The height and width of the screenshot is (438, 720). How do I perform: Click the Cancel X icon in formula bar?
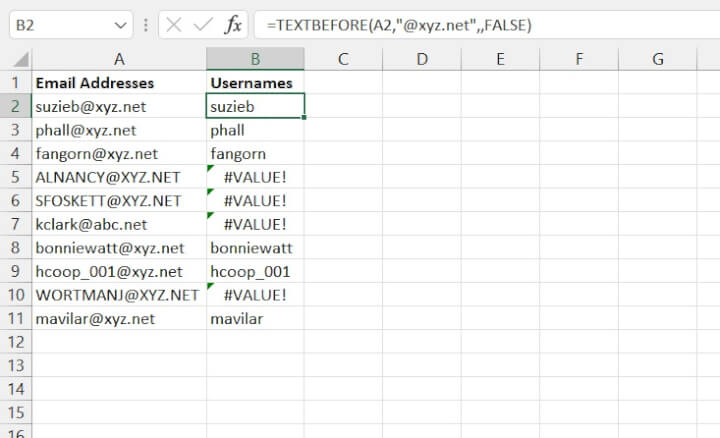174,25
